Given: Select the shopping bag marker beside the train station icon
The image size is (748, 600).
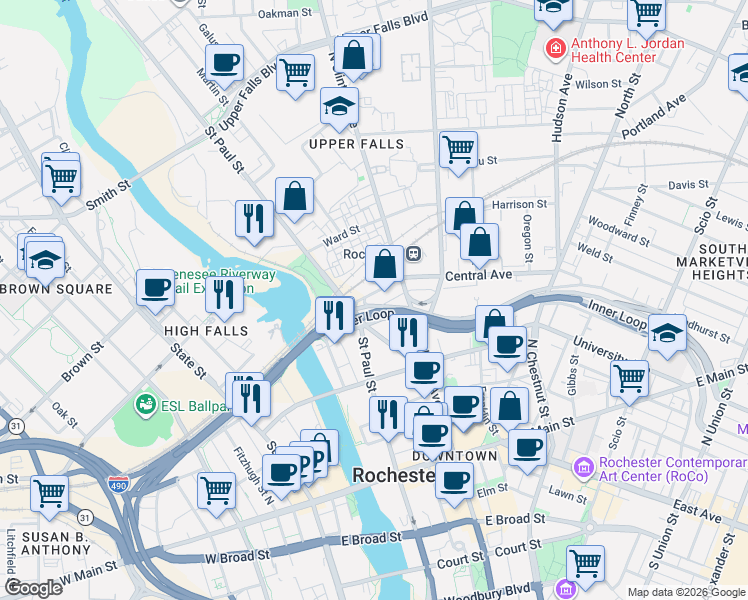Looking at the screenshot, I should pyautogui.click(x=384, y=264).
